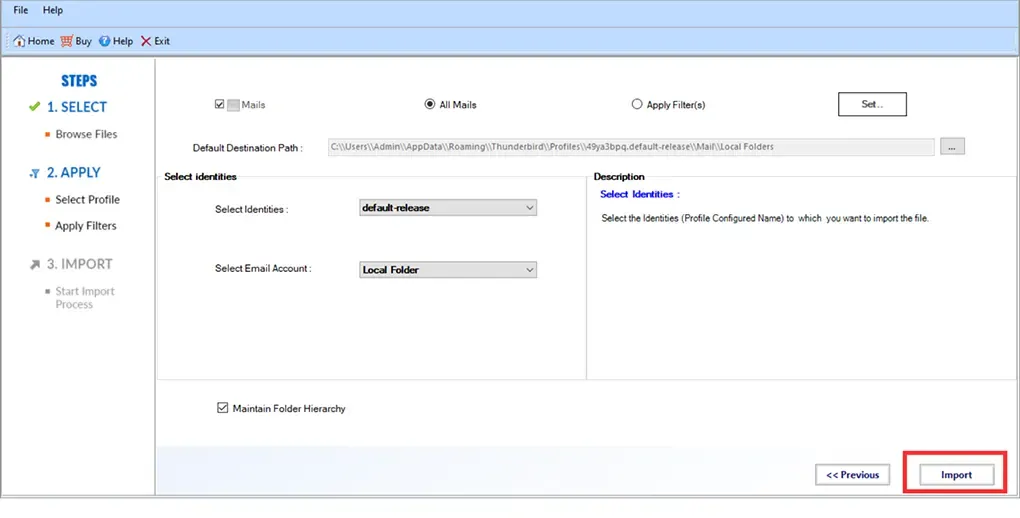1020x518 pixels.
Task: Click the Home toolbar icon
Action: point(20,41)
